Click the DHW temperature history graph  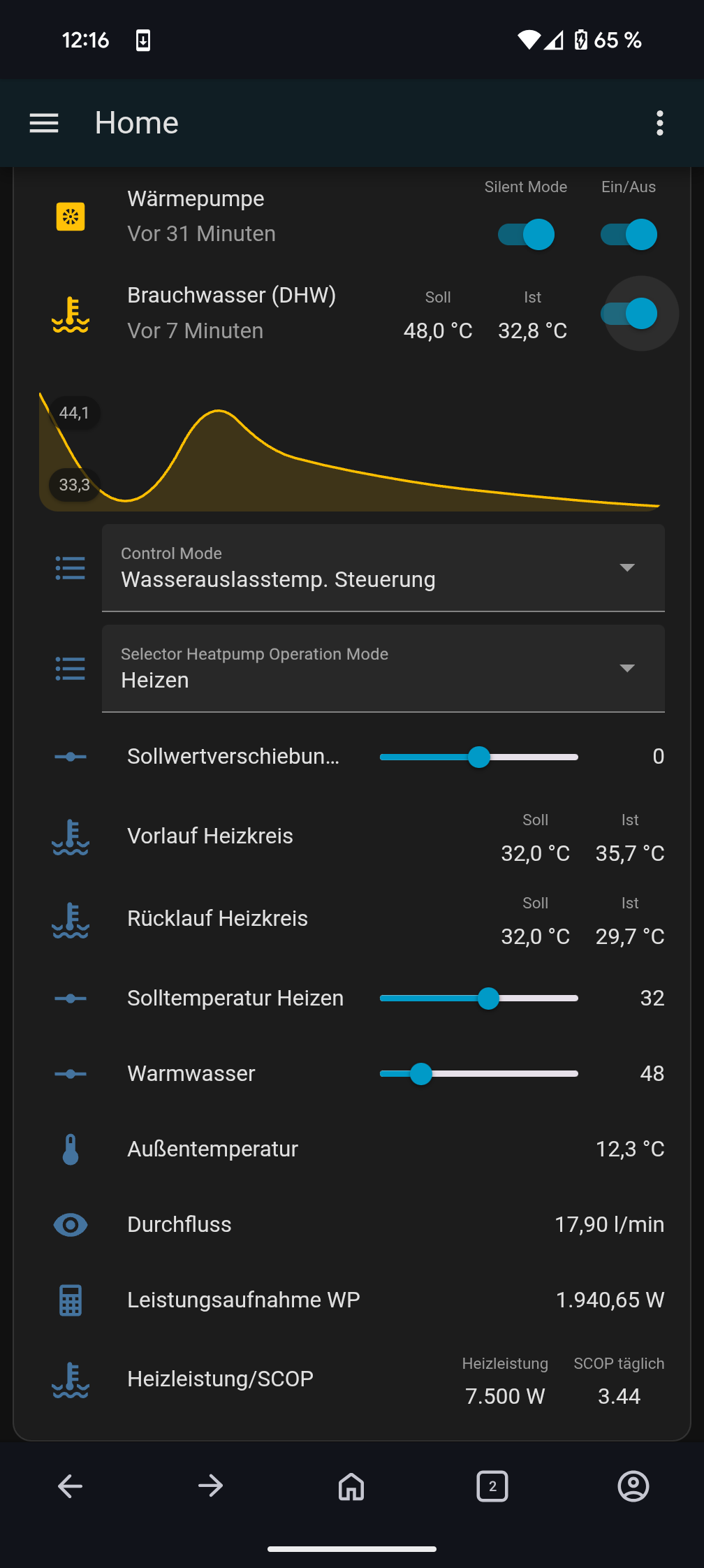[x=349, y=454]
